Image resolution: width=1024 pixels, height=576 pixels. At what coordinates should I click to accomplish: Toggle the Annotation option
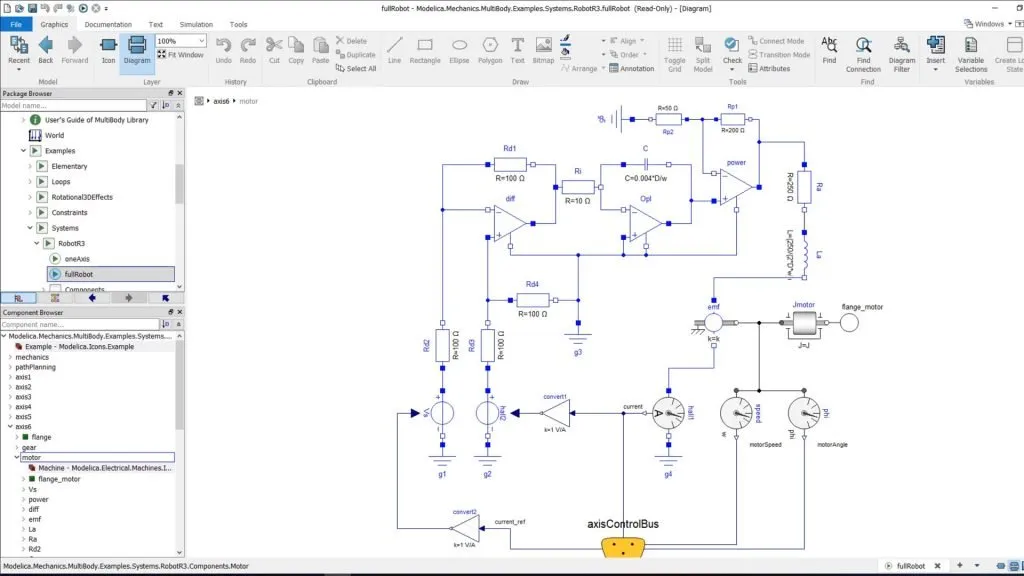pyautogui.click(x=631, y=69)
